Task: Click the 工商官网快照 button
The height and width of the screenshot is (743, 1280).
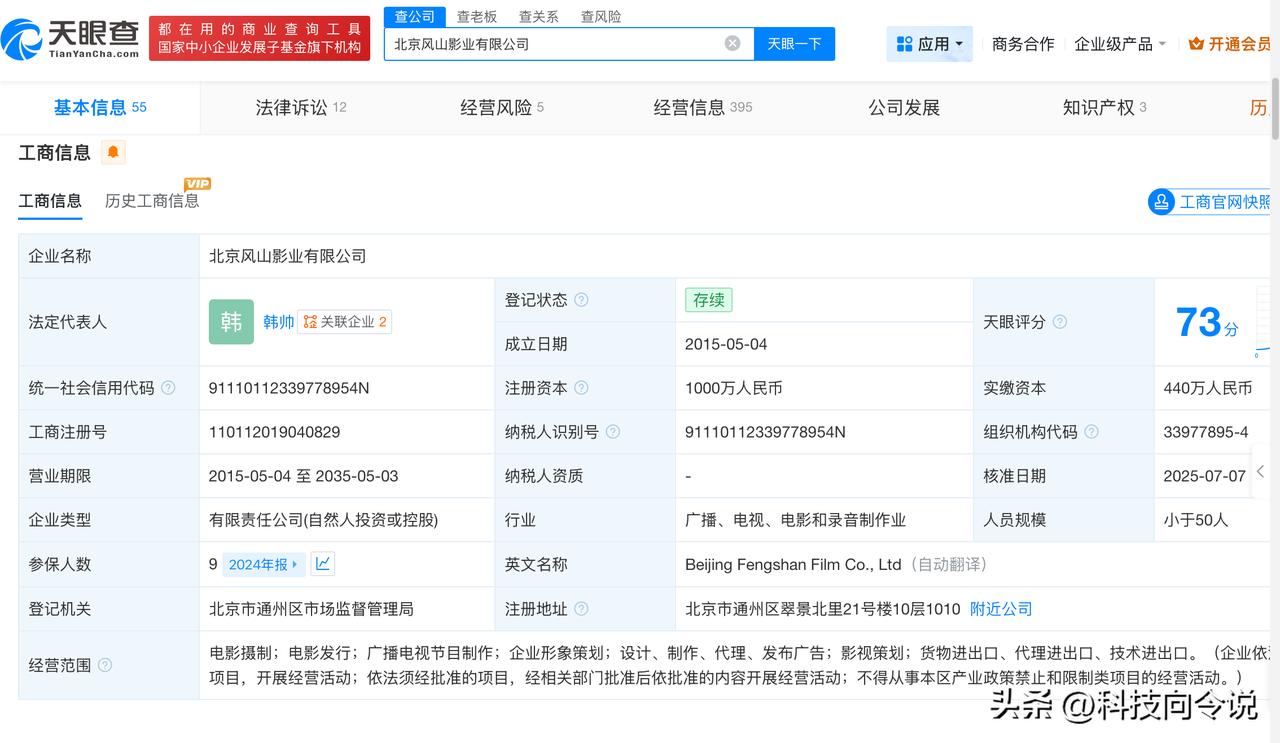Action: (x=1211, y=202)
